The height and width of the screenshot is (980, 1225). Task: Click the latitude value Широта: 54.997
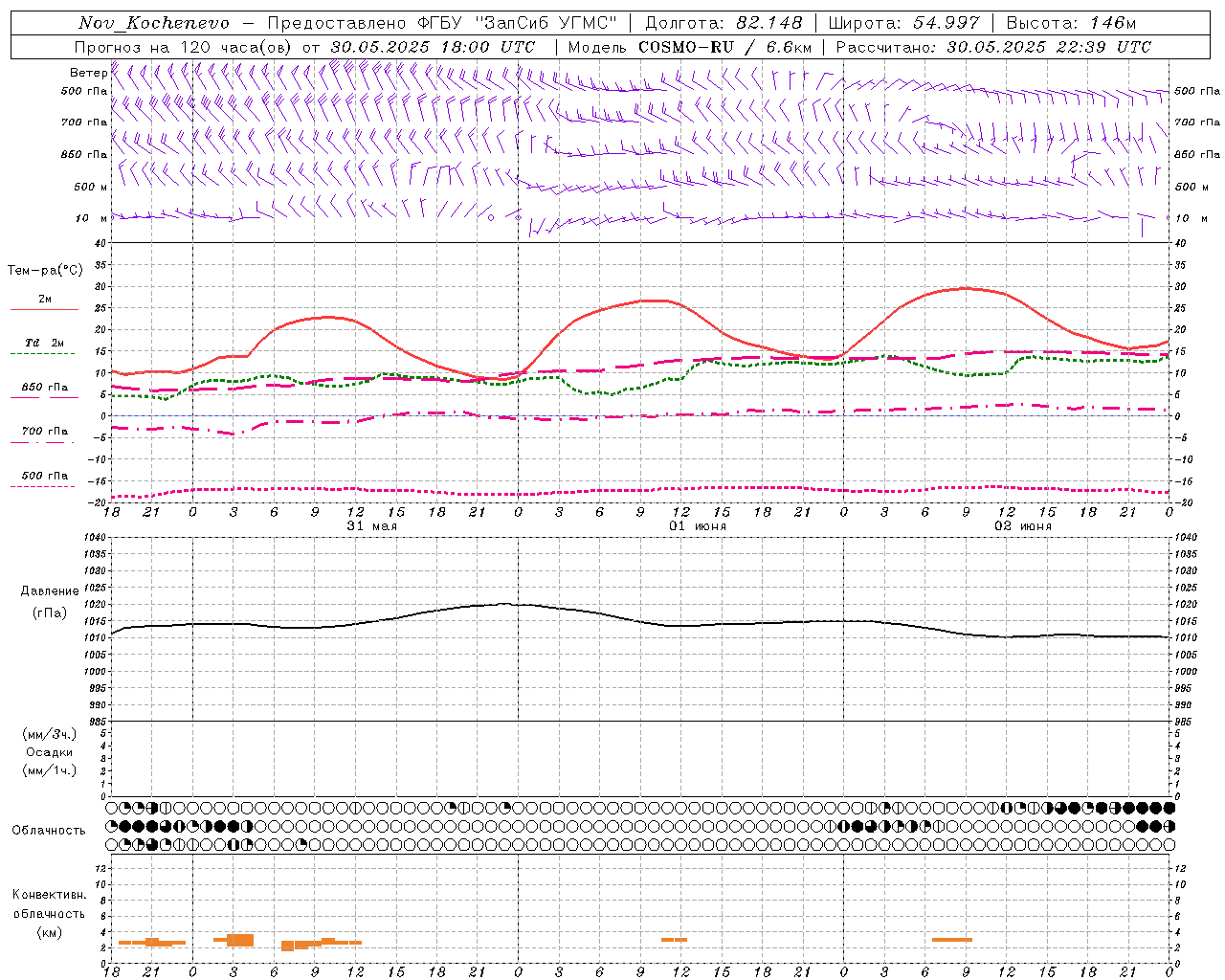pyautogui.click(x=904, y=23)
